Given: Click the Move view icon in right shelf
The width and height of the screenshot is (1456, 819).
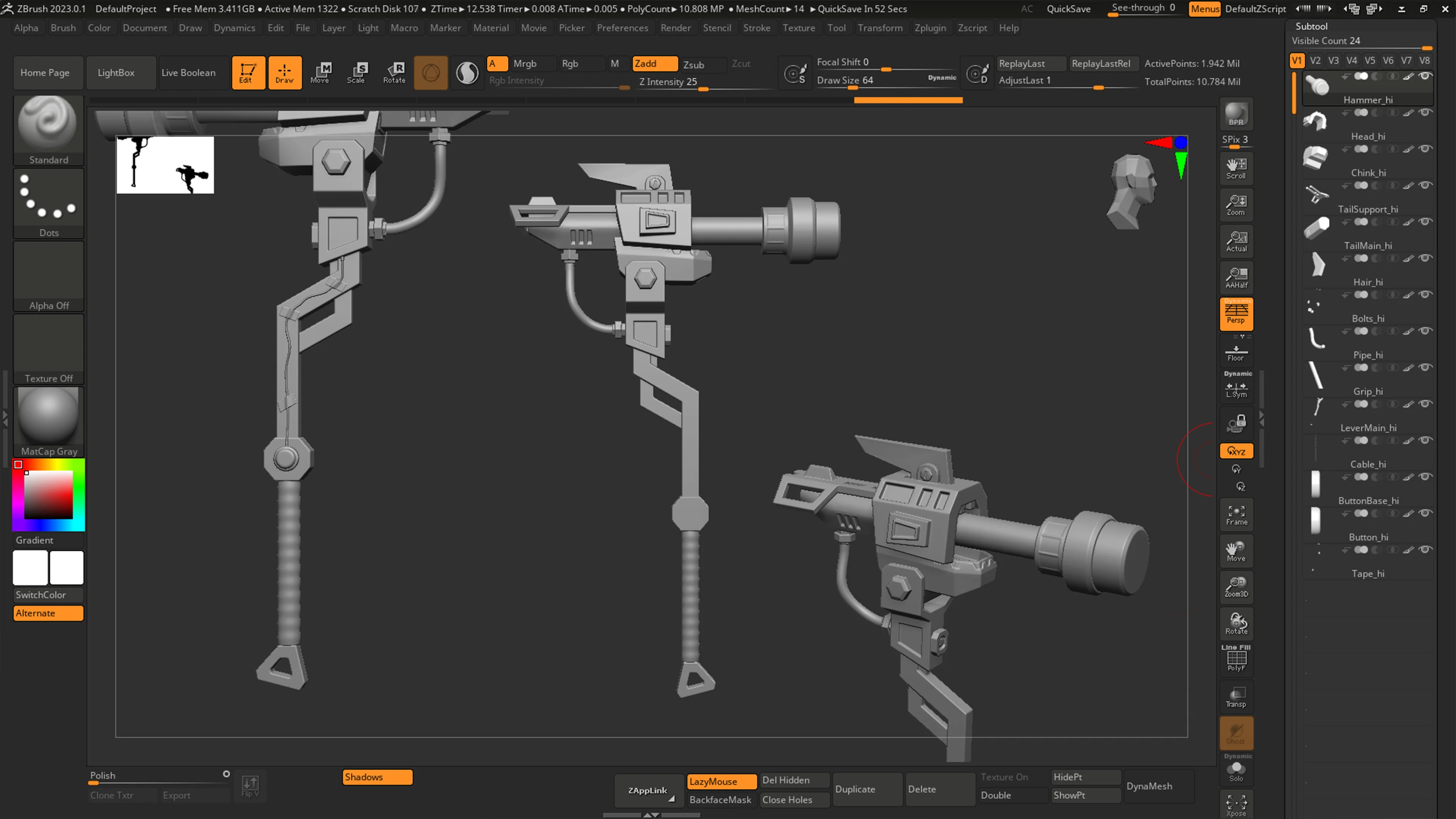Looking at the screenshot, I should point(1236,551).
